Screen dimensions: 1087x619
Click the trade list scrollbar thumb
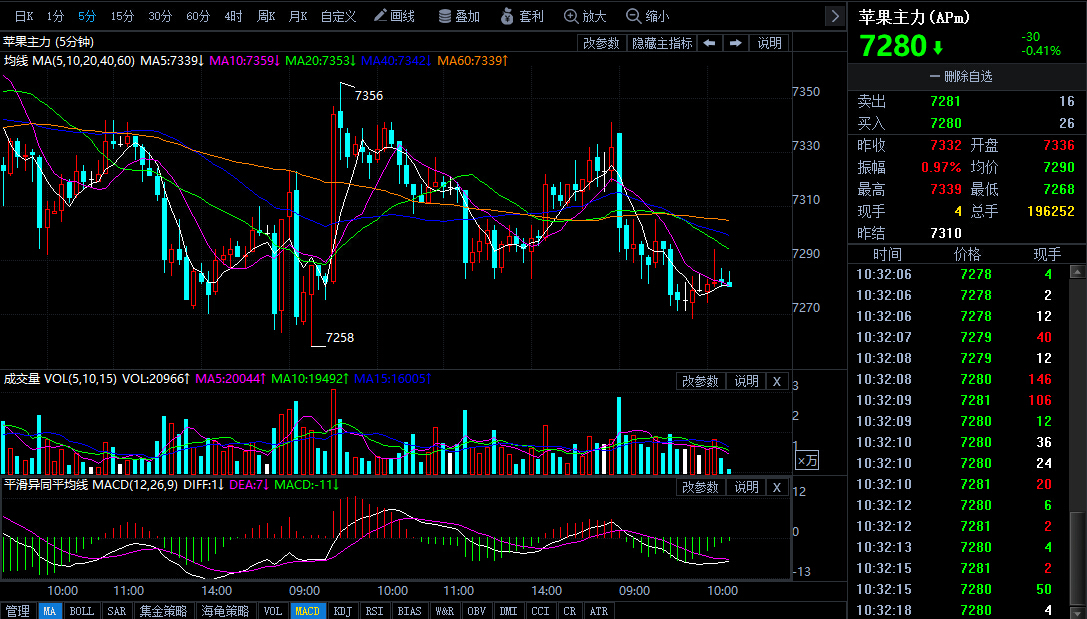[x=1077, y=558]
